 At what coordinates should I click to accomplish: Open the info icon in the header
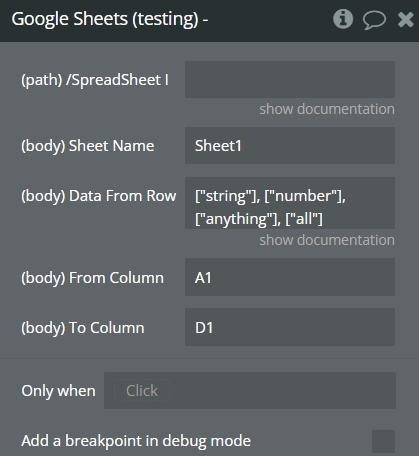coord(343,19)
